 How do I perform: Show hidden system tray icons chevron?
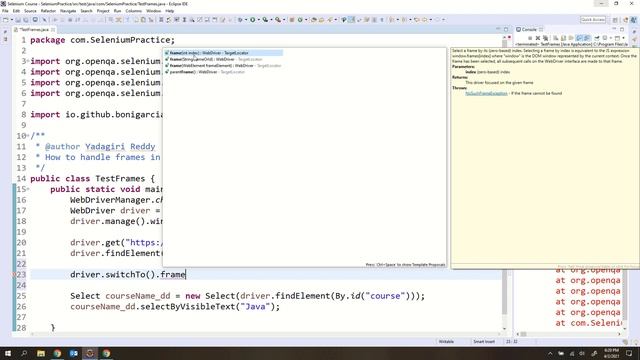coord(550,353)
